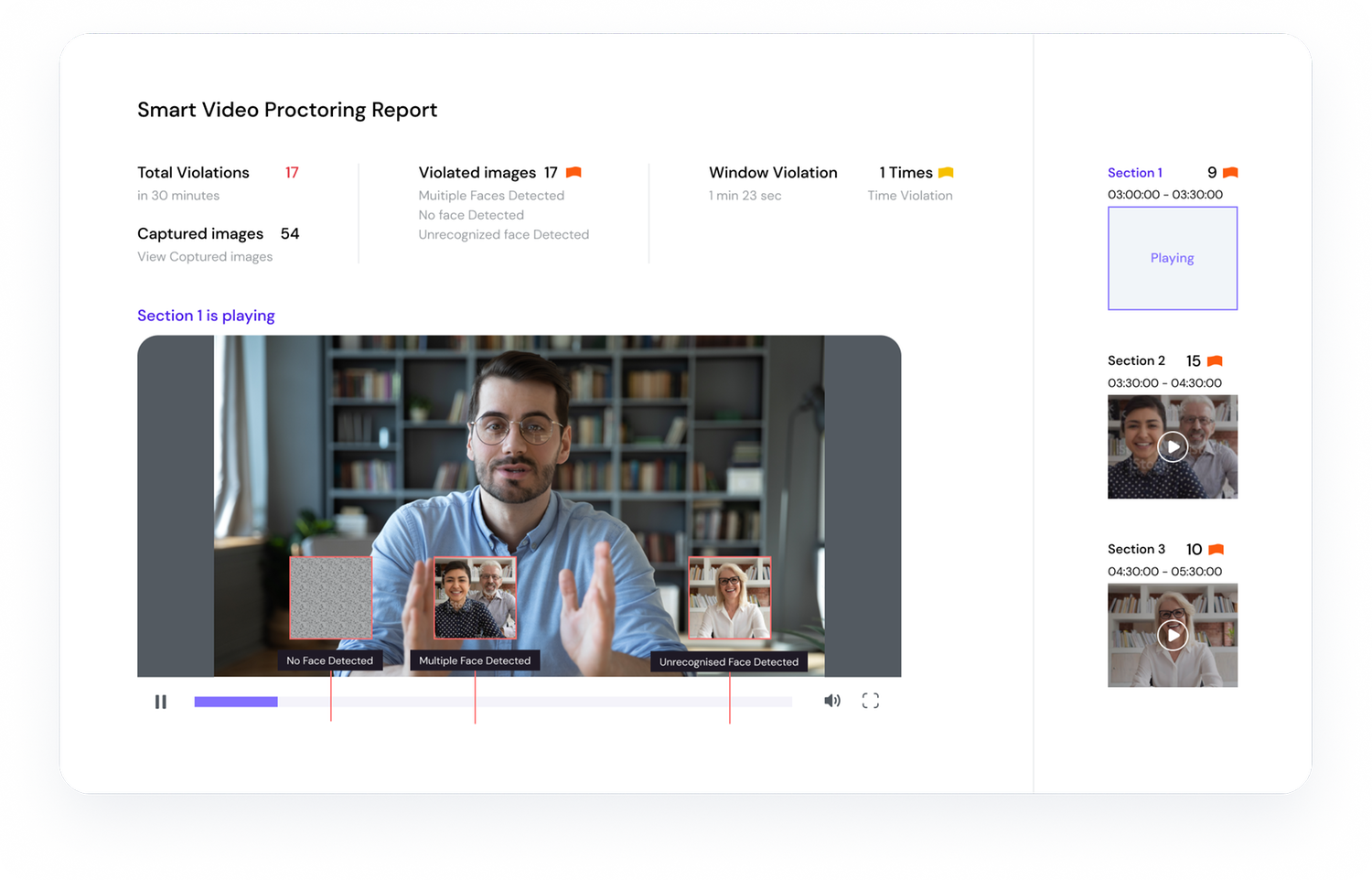The height and width of the screenshot is (880, 1372).
Task: Click the orange flag next to Section 3
Action: (1216, 550)
